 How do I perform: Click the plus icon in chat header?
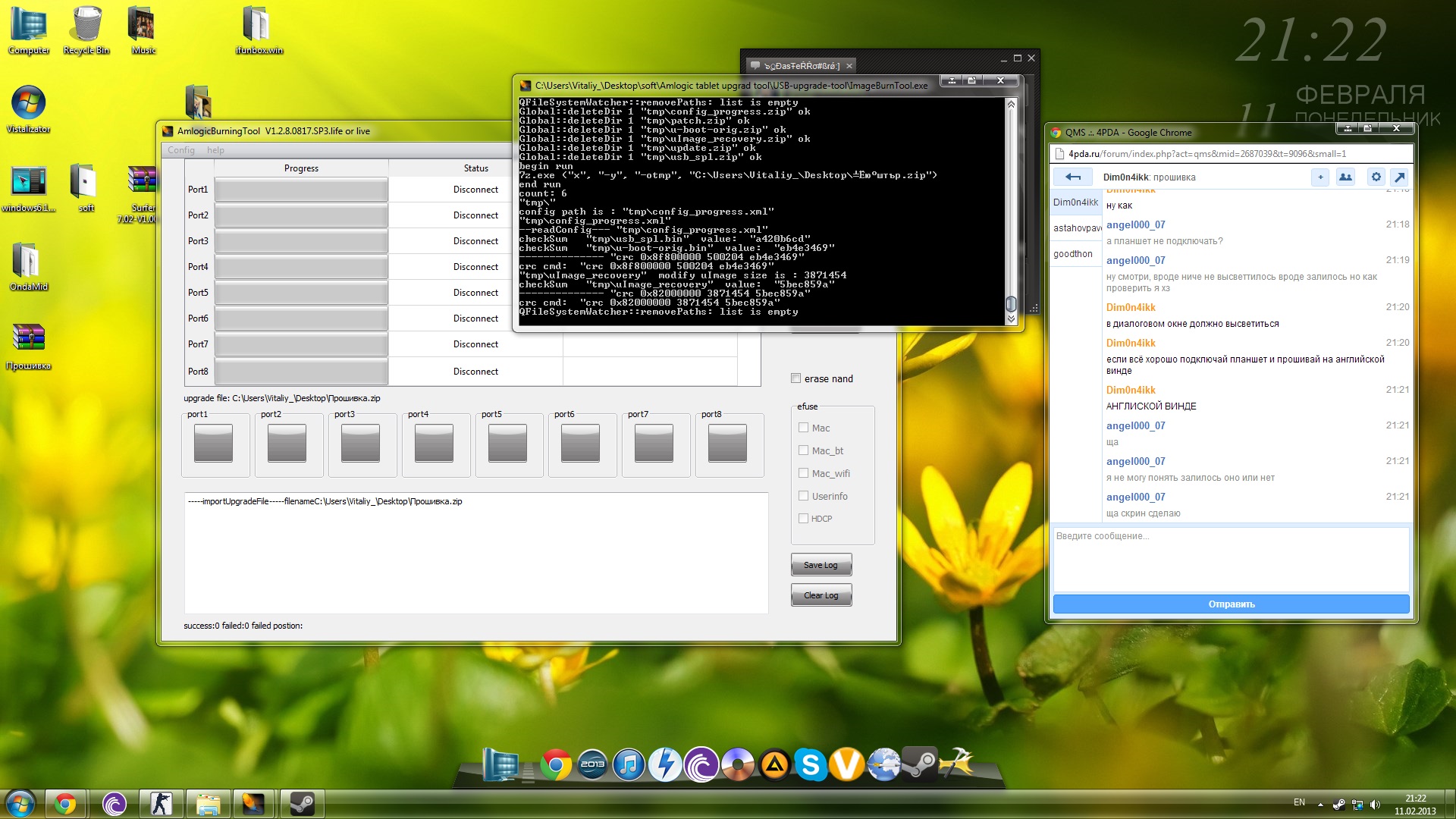1320,177
